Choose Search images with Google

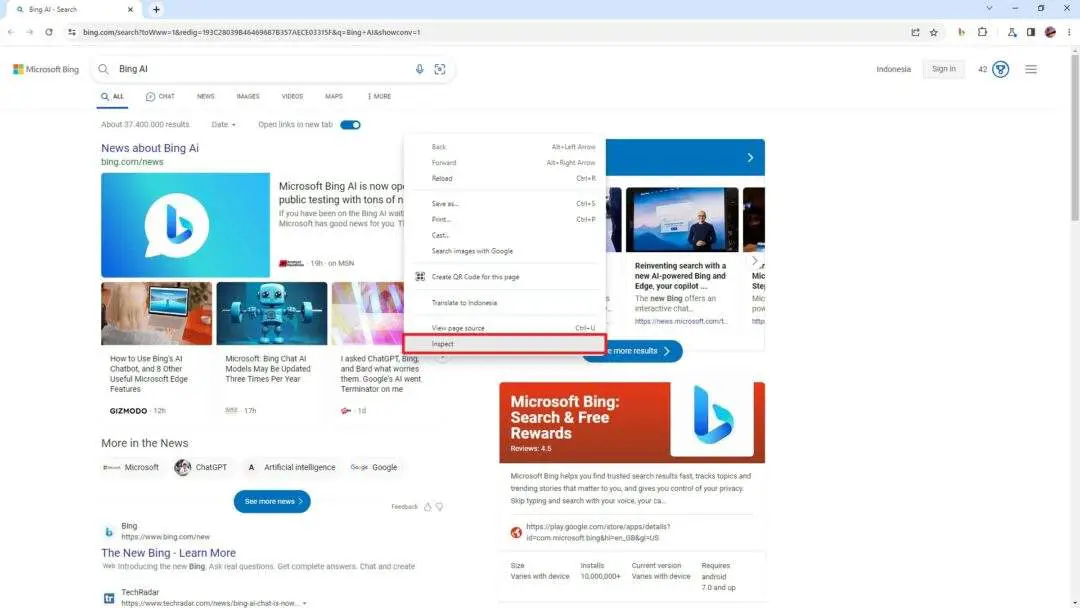pos(504,251)
